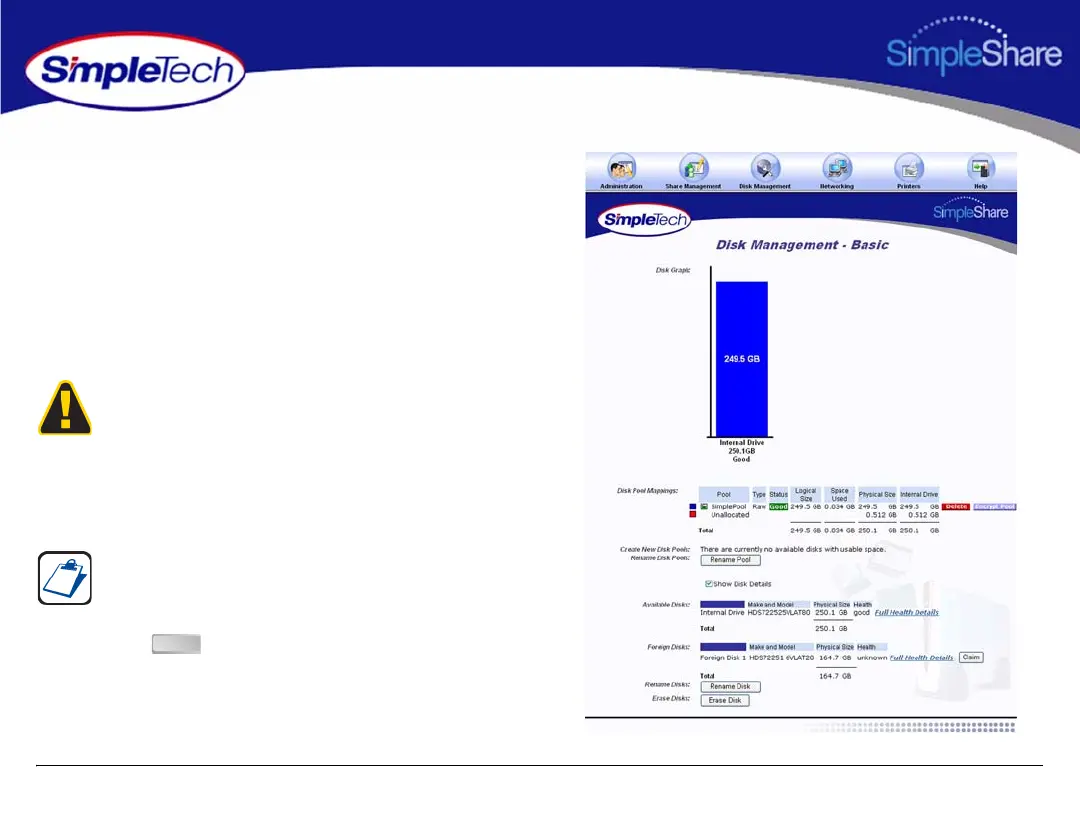
Task: Open the Administration section icon
Action: pos(621,167)
